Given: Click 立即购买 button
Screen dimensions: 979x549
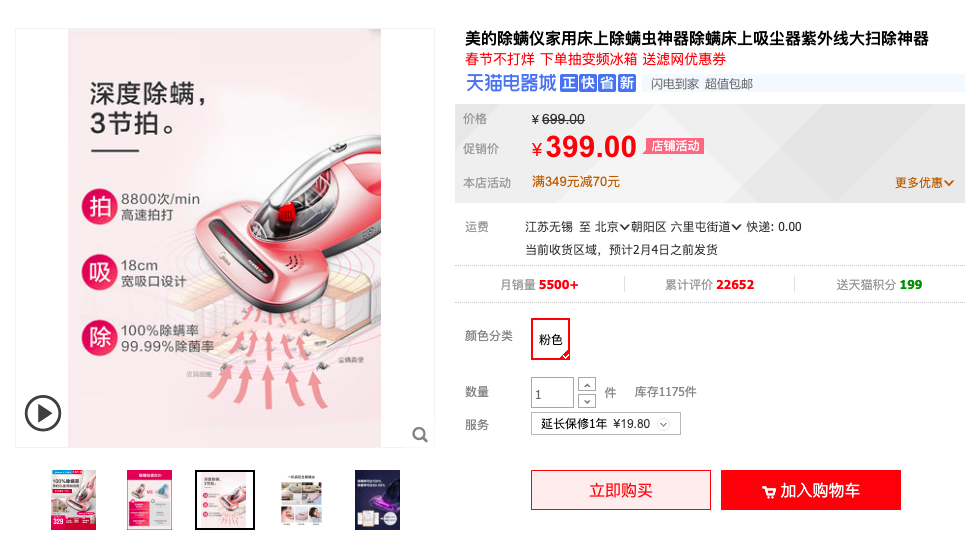Looking at the screenshot, I should point(621,490).
